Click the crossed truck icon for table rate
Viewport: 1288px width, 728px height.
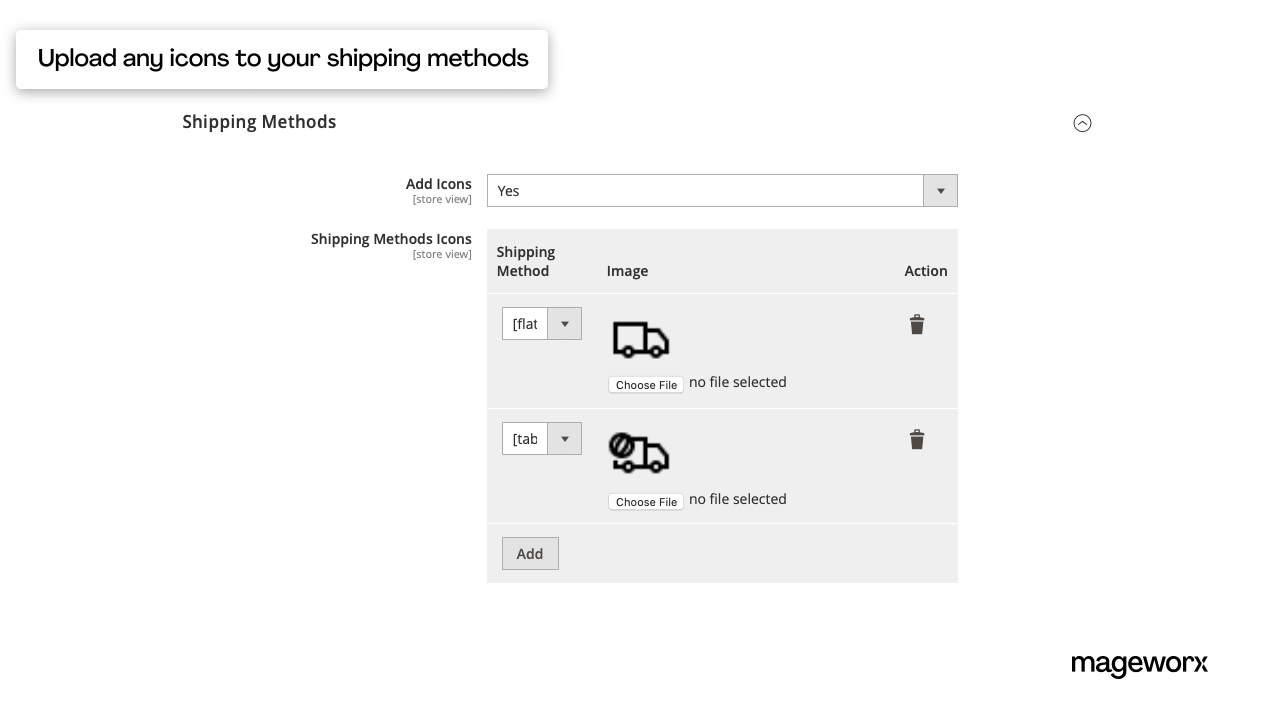640,453
